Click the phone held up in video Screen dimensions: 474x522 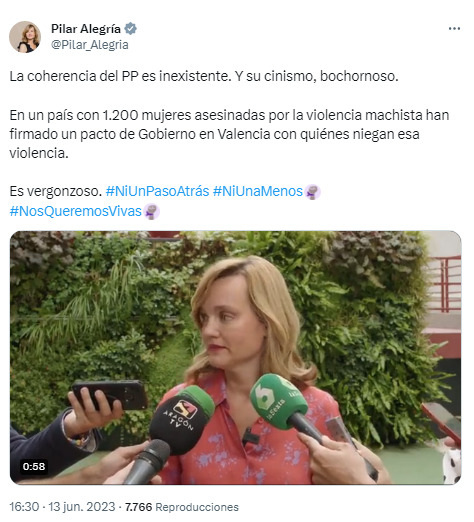pyautogui.click(x=110, y=395)
